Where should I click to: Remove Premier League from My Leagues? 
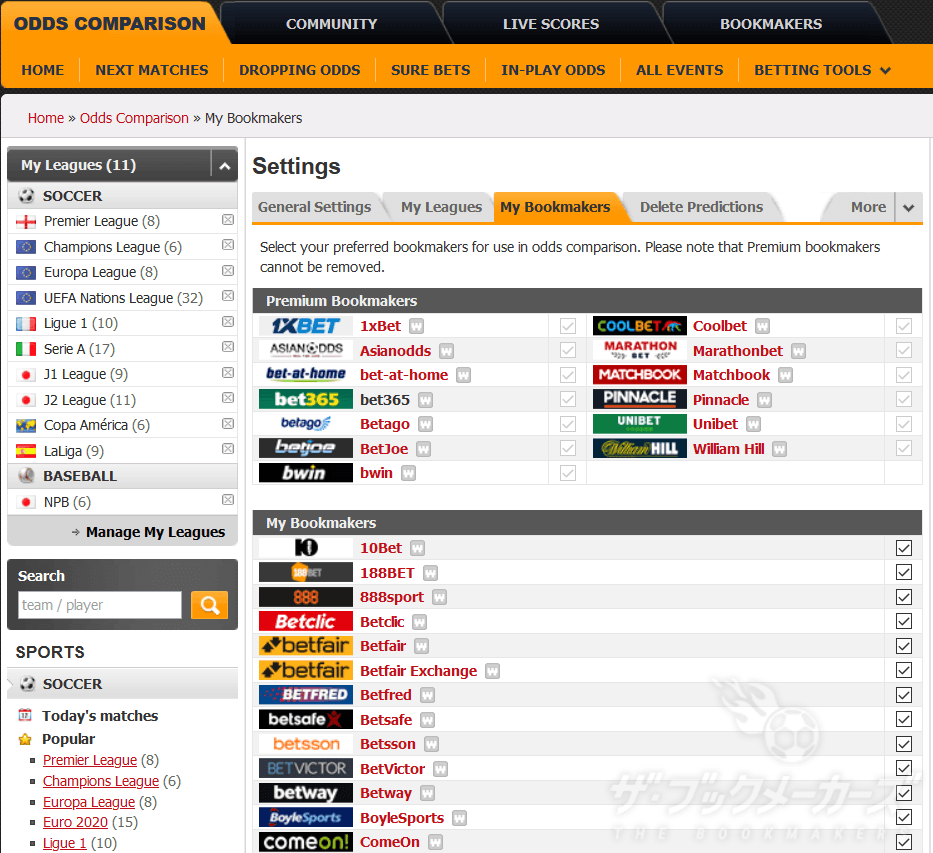[228, 220]
